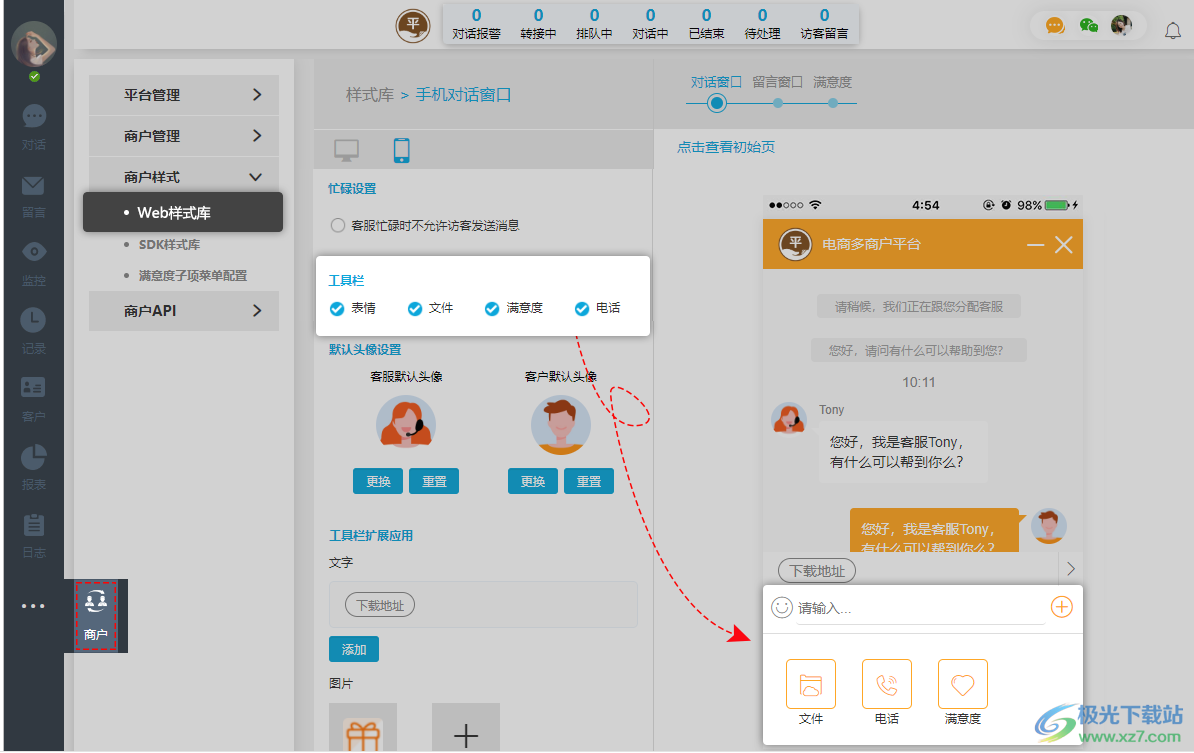This screenshot has width=1194, height=753.
Task: Select the 客服忙碌时不允许访客发送消息 radio button
Action: [x=337, y=225]
